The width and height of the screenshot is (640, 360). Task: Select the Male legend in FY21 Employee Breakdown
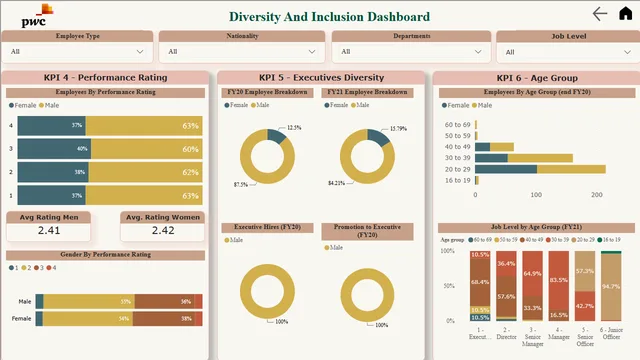pyautogui.click(x=360, y=105)
